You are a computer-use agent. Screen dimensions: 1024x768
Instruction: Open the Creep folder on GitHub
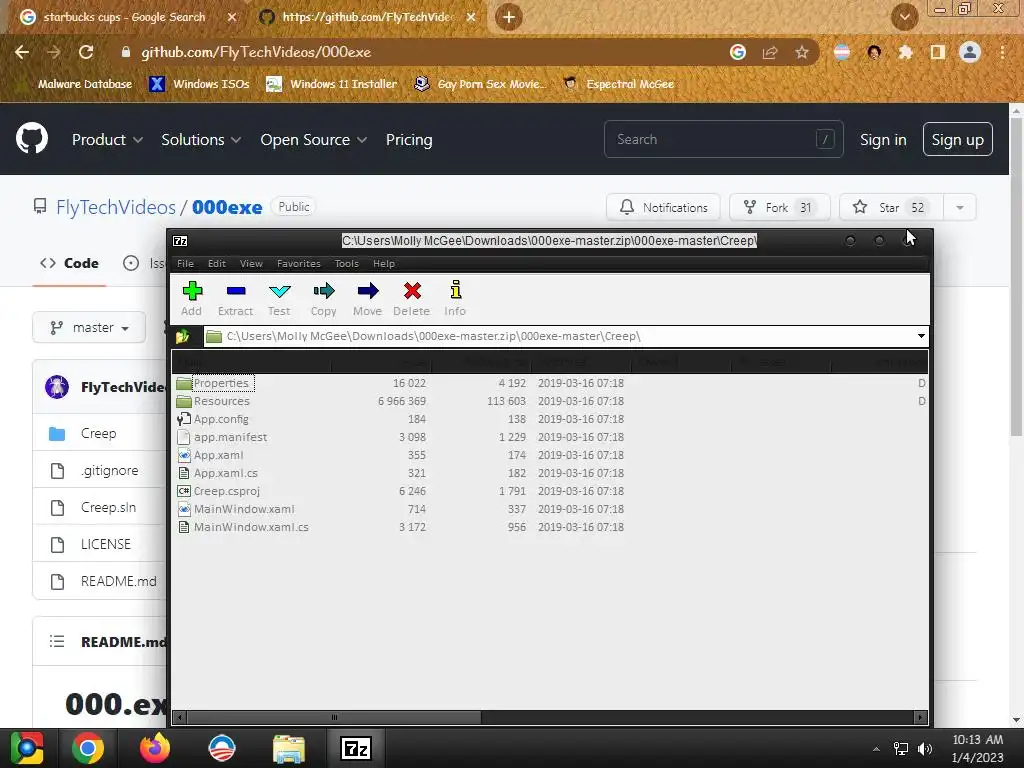point(99,434)
